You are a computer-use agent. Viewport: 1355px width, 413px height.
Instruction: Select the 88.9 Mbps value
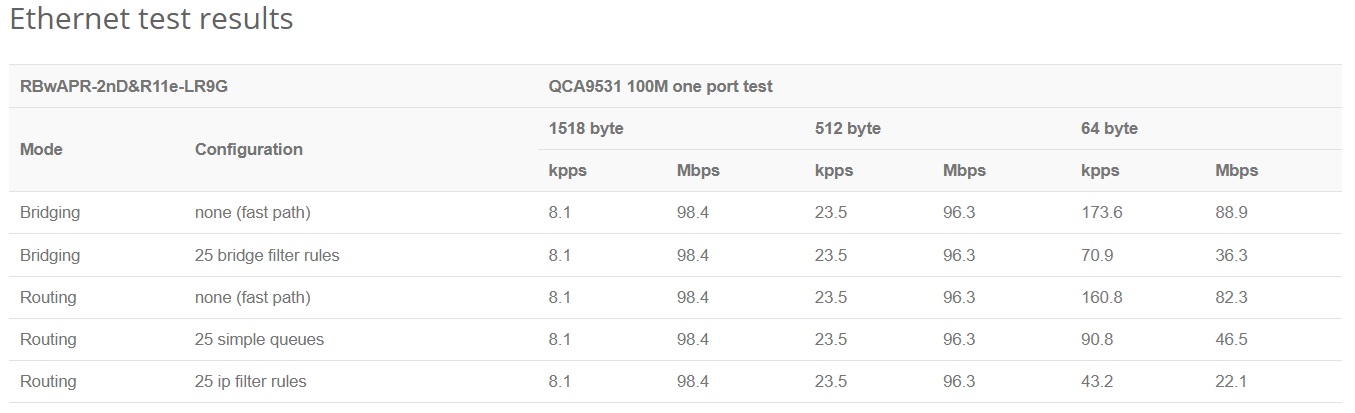[1231, 213]
